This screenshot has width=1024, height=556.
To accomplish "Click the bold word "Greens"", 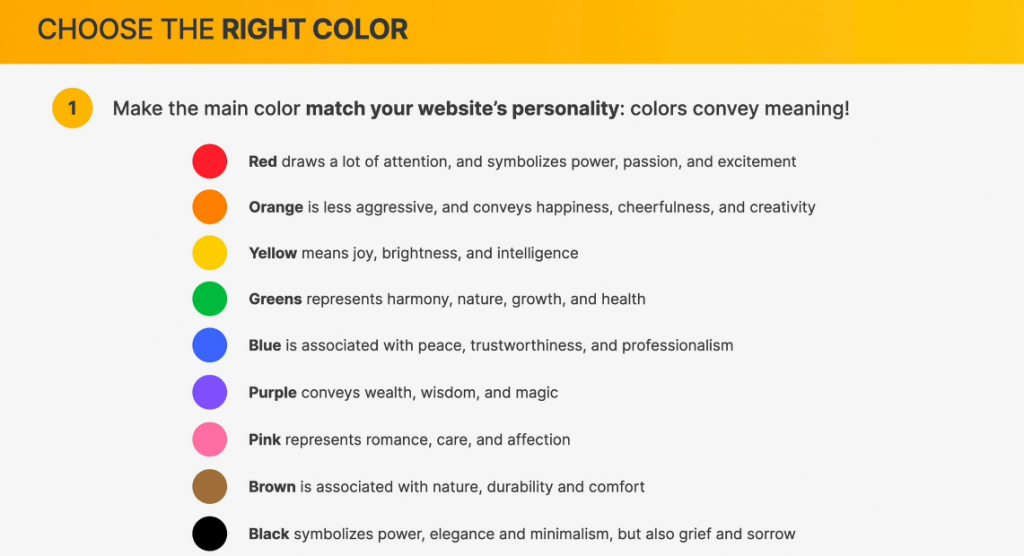I will [275, 299].
